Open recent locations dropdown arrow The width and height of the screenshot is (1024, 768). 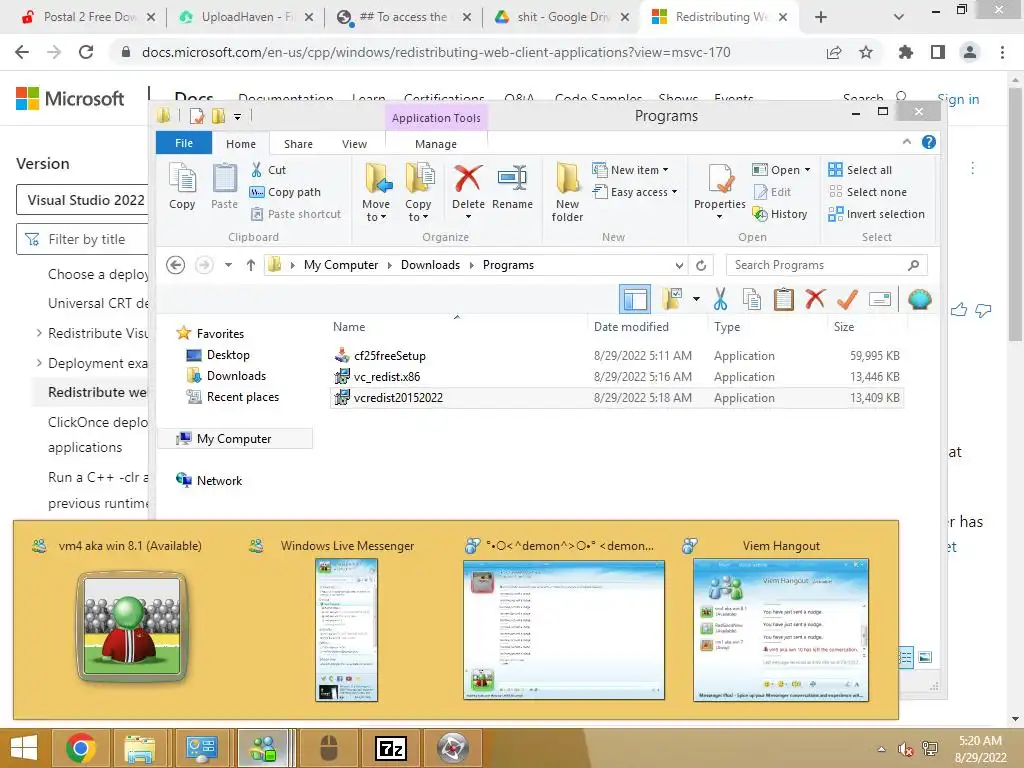tap(228, 265)
